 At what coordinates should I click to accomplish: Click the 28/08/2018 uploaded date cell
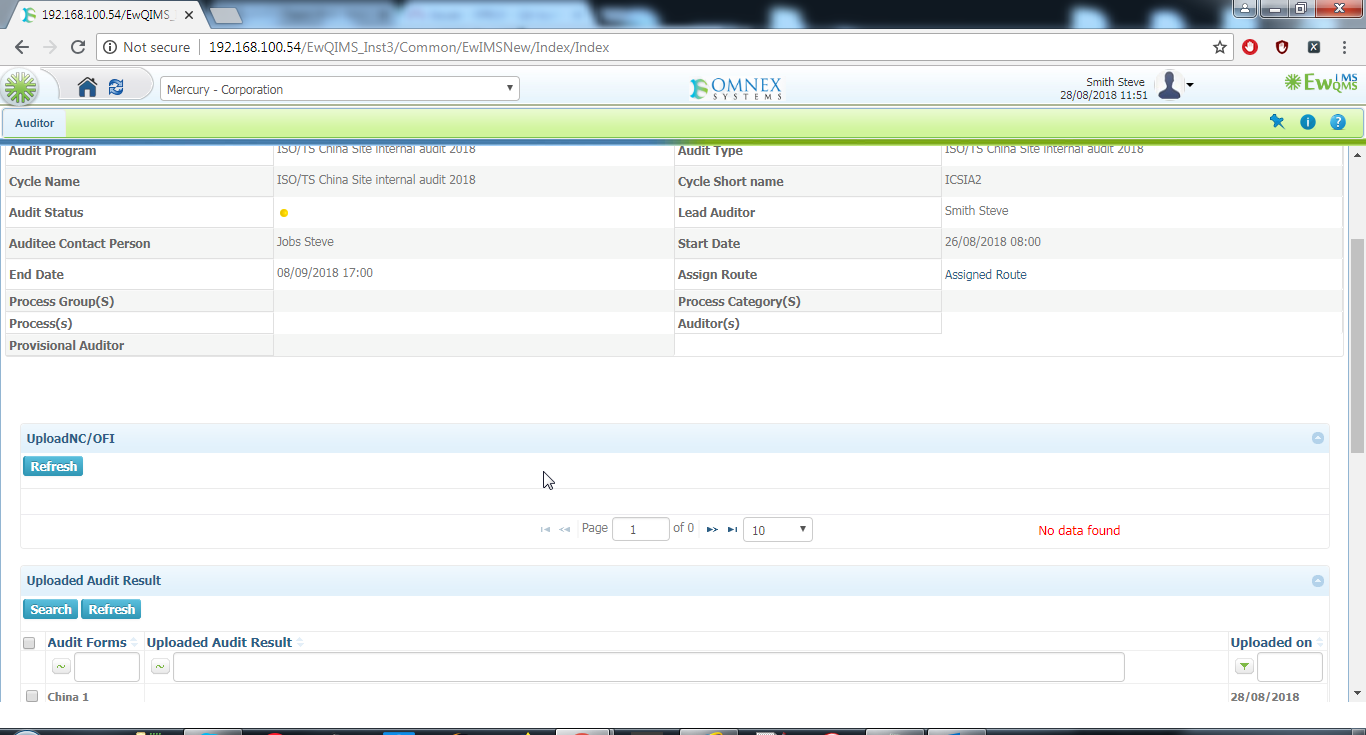coord(1265,697)
